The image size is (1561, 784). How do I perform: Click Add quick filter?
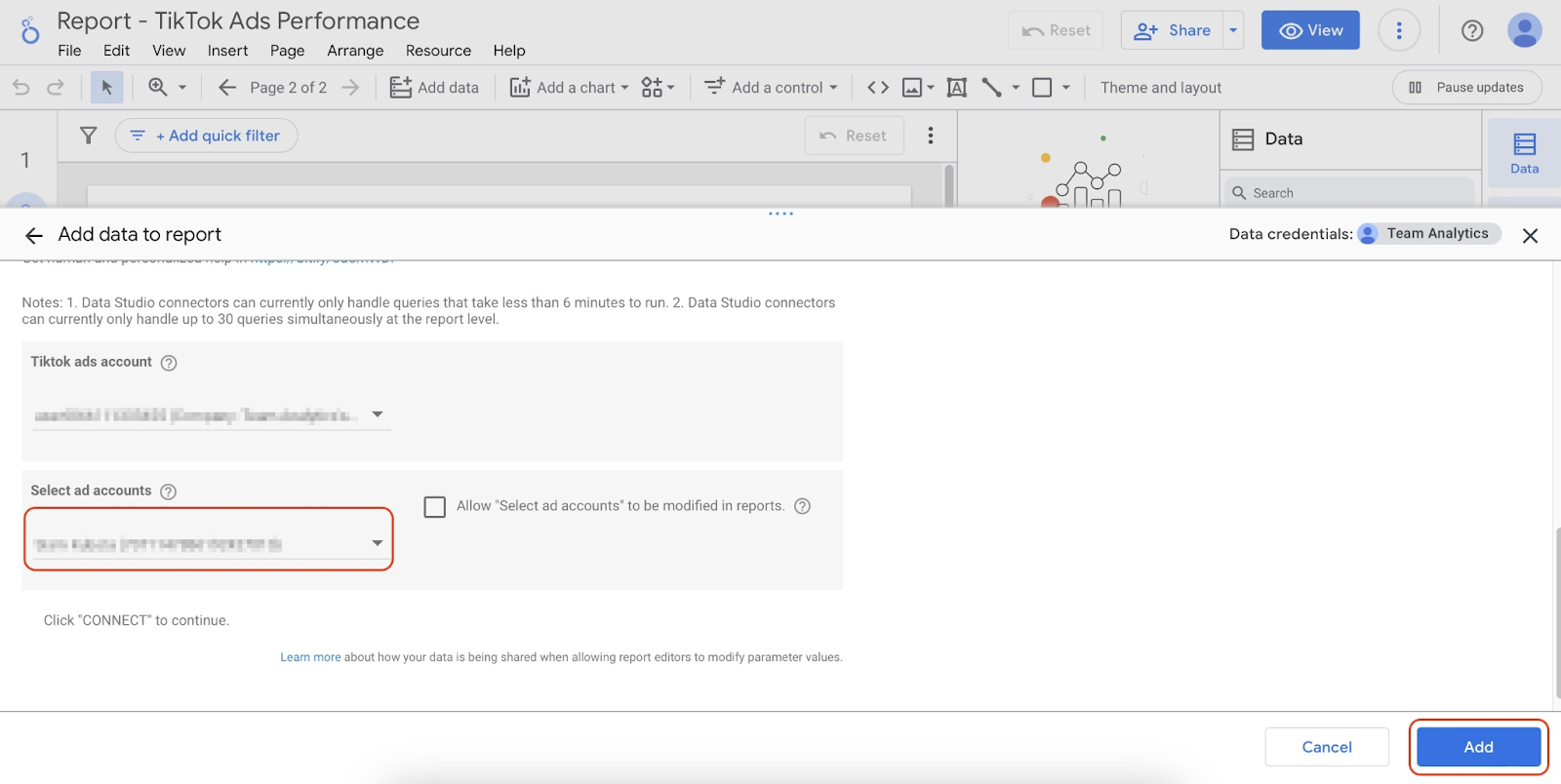[x=206, y=136]
